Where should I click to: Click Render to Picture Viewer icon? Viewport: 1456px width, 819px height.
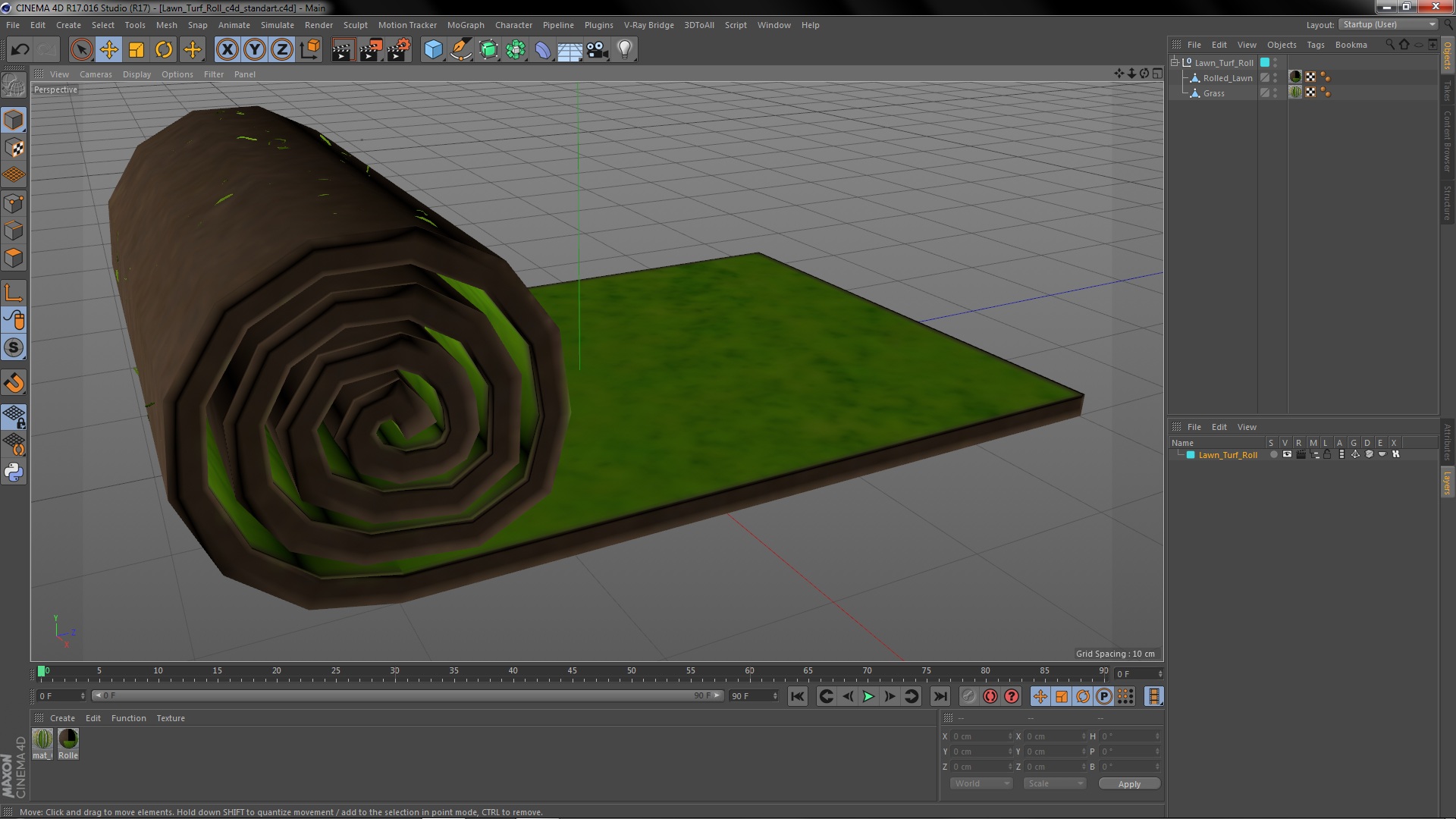click(x=371, y=50)
